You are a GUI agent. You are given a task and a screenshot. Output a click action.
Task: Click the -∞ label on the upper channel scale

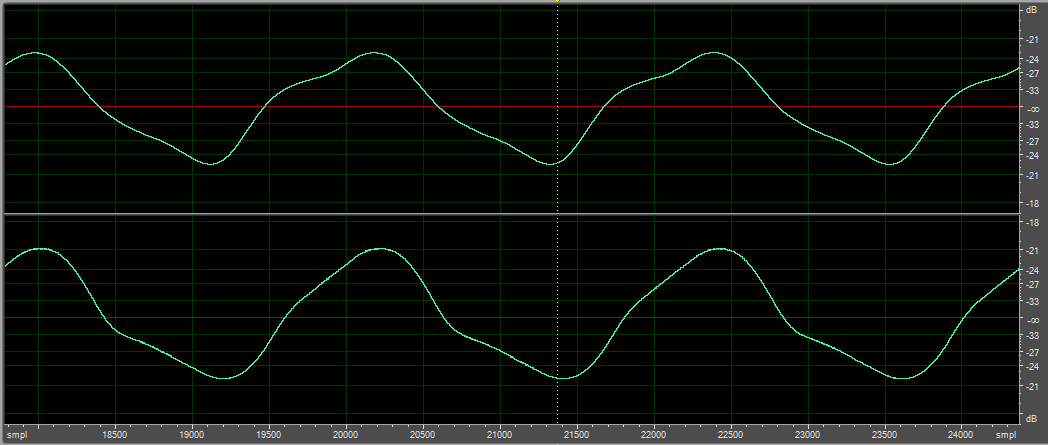point(1032,109)
